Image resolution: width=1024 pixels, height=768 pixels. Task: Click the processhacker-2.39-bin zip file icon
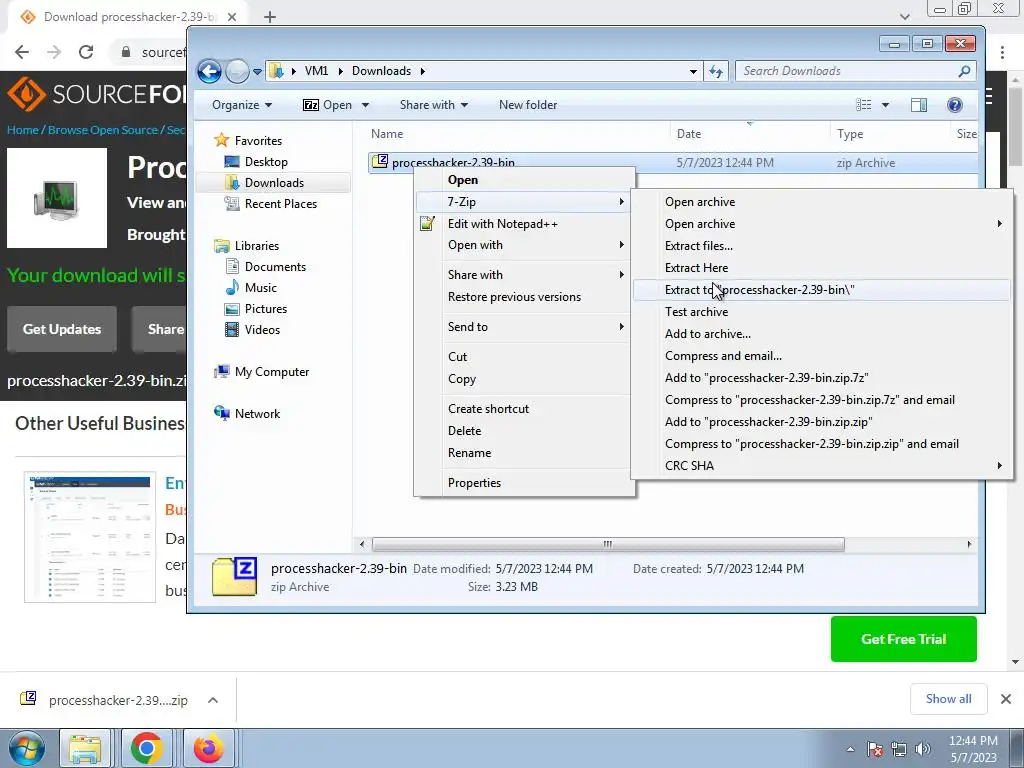379,161
